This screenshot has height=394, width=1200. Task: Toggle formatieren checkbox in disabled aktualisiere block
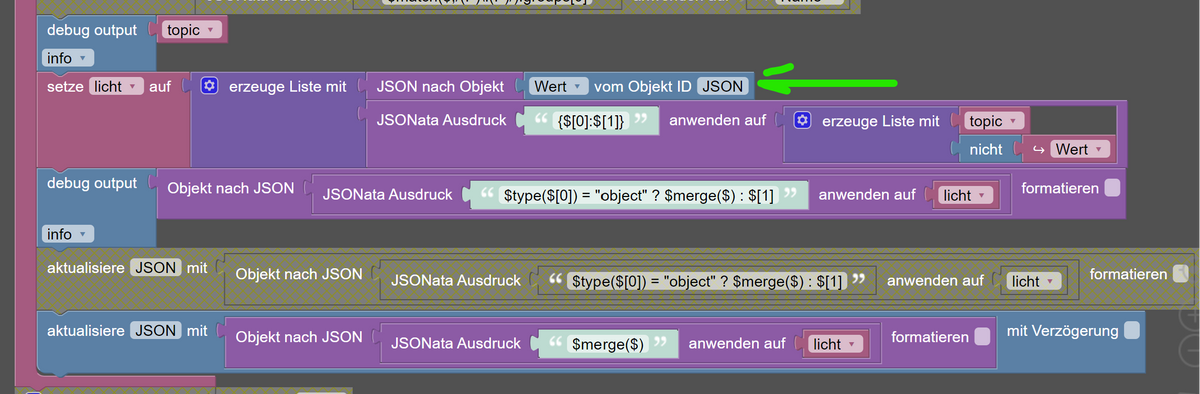click(1181, 273)
